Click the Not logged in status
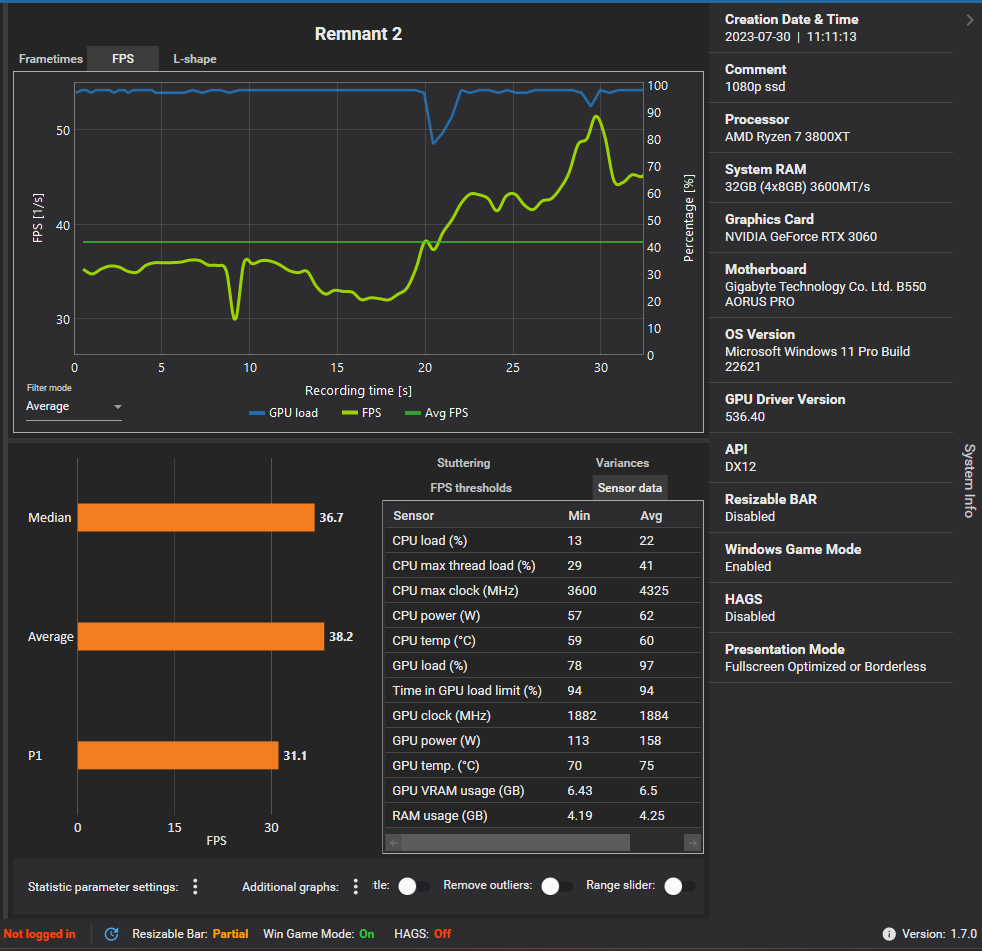This screenshot has height=951, width=982. coord(39,934)
